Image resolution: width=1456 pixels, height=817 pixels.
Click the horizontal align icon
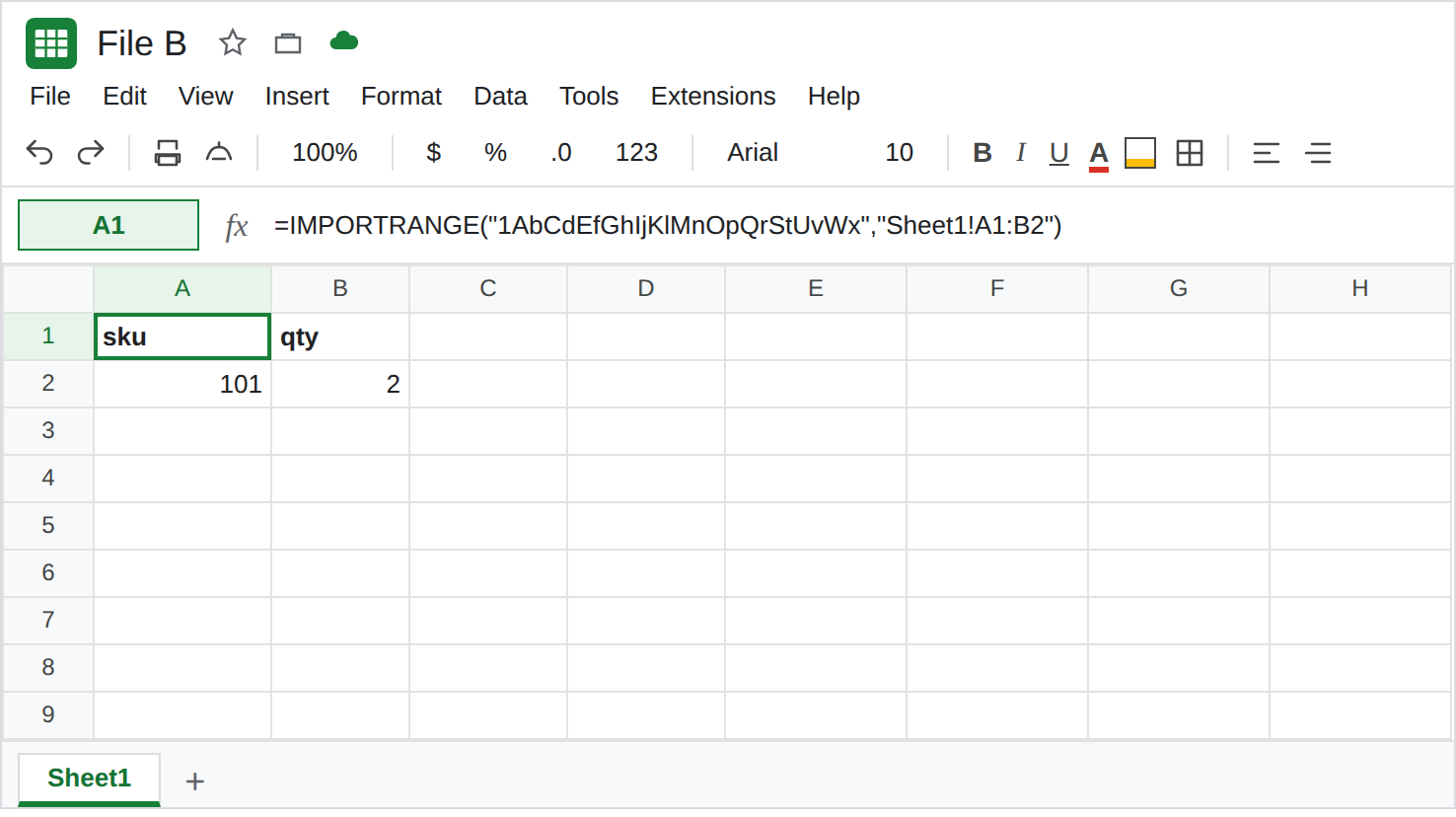1267,153
